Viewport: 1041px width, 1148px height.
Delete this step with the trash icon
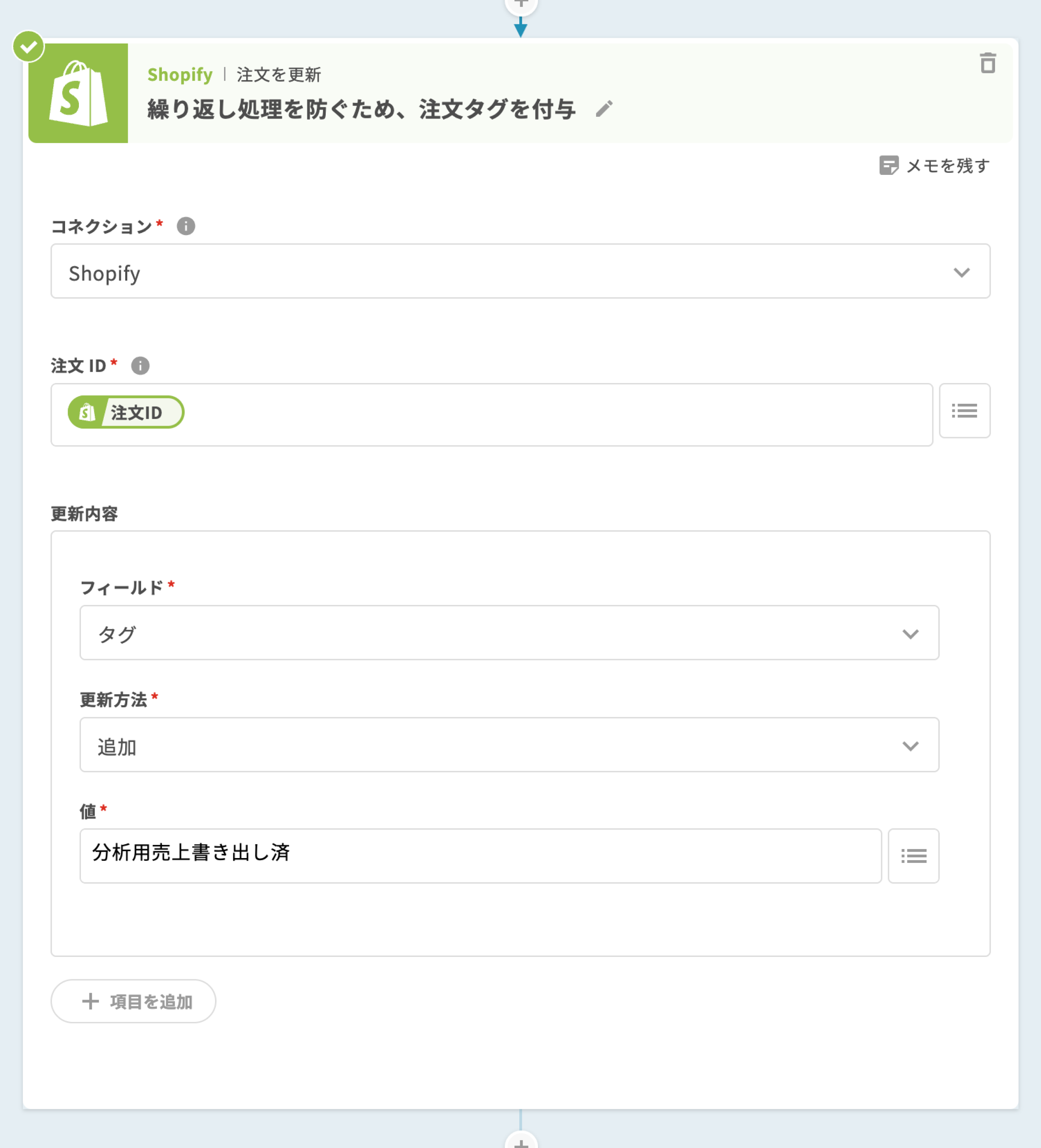(x=987, y=63)
